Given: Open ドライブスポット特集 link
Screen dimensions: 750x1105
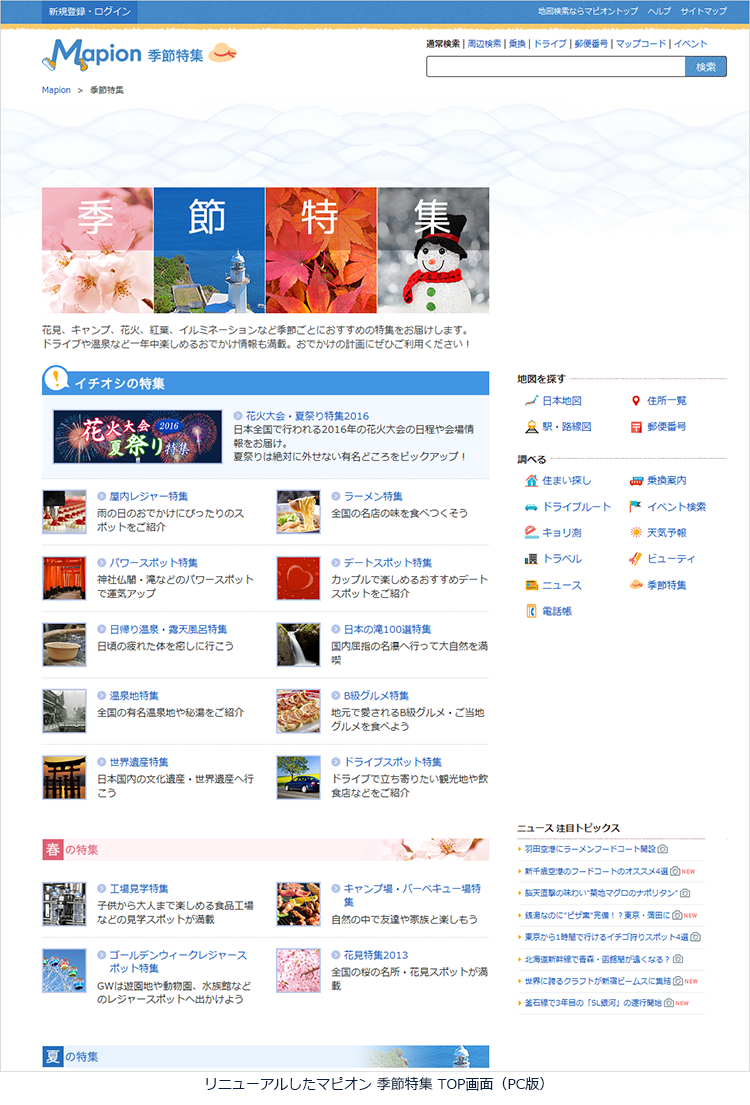Looking at the screenshot, I should click(393, 762).
